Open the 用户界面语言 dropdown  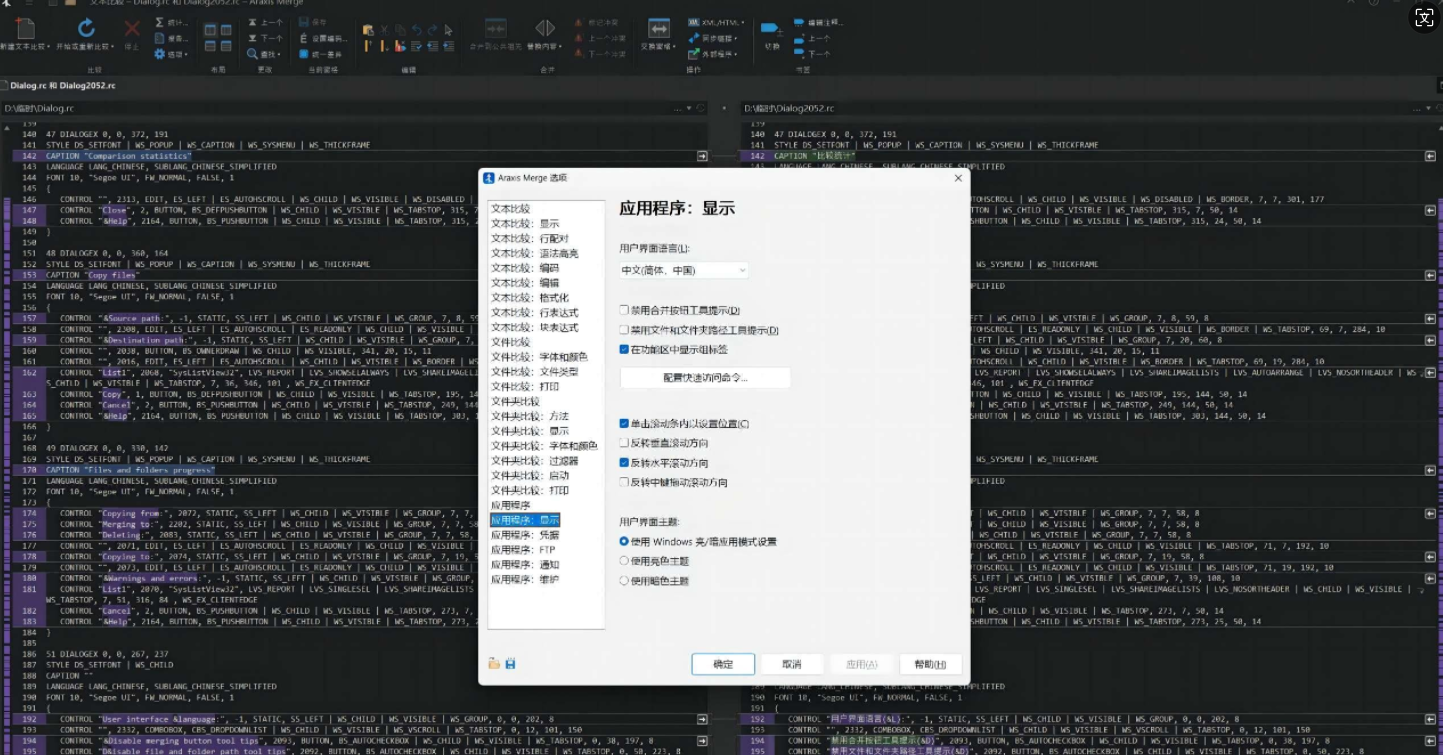[684, 270]
